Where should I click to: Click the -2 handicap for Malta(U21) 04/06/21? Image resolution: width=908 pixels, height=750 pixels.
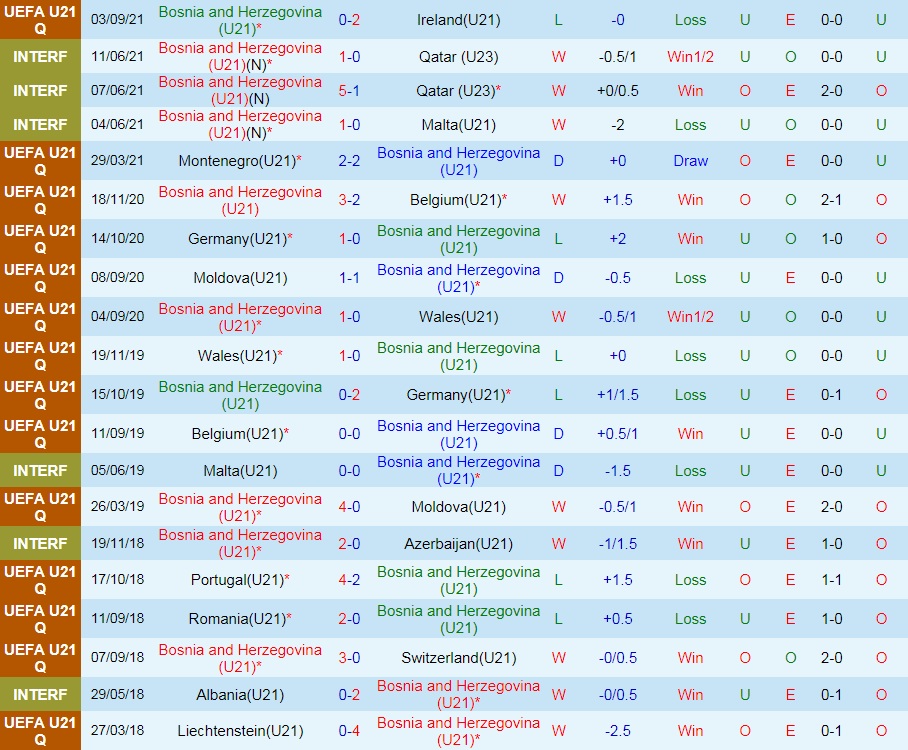617,125
